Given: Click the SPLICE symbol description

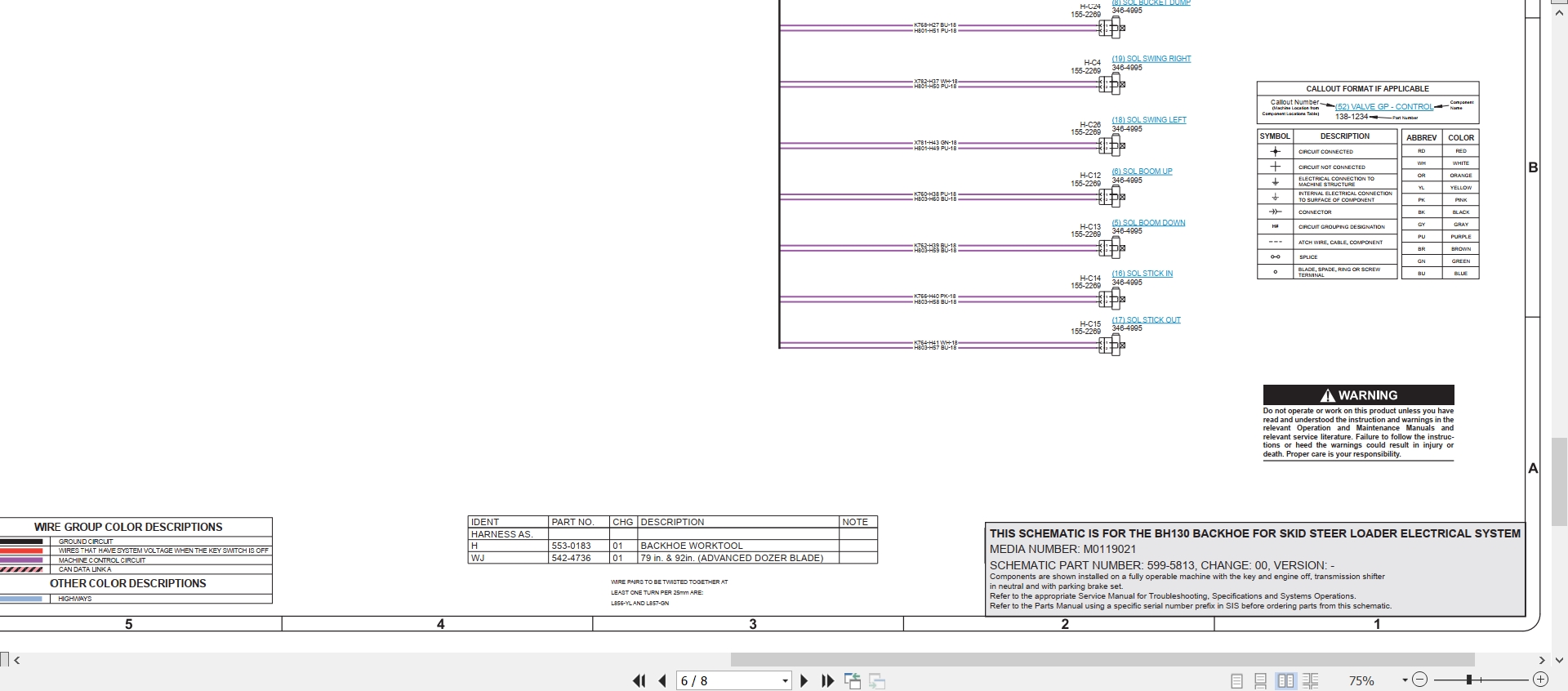Looking at the screenshot, I should 1307,257.
